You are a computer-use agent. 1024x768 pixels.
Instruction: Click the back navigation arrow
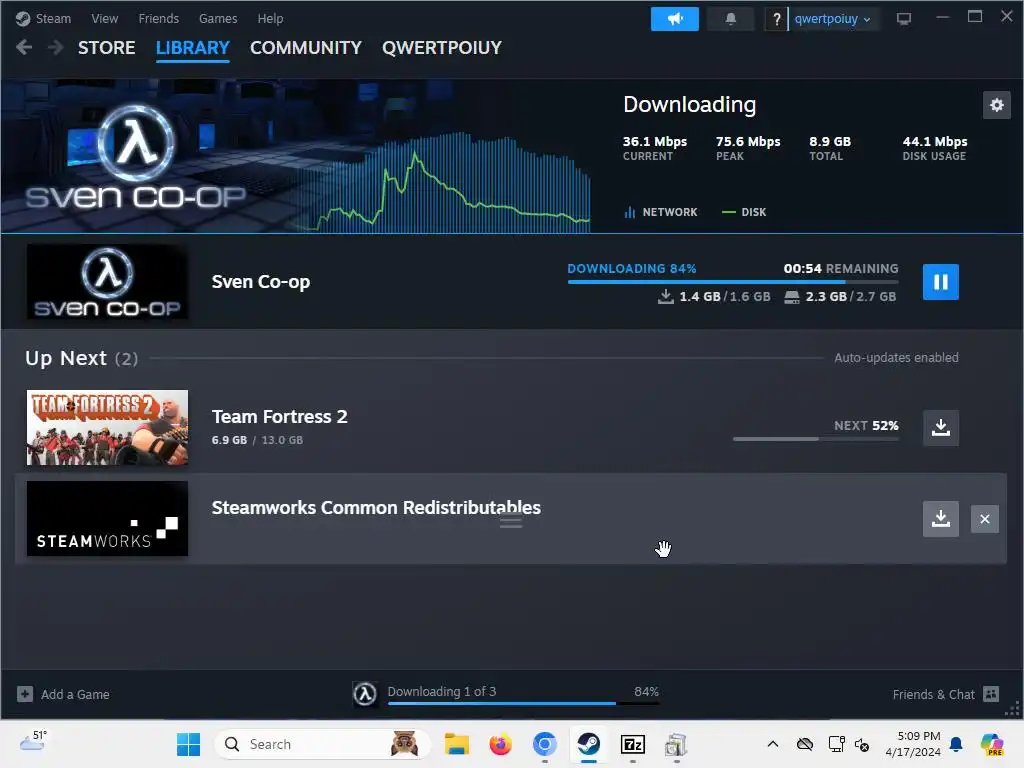coord(24,47)
